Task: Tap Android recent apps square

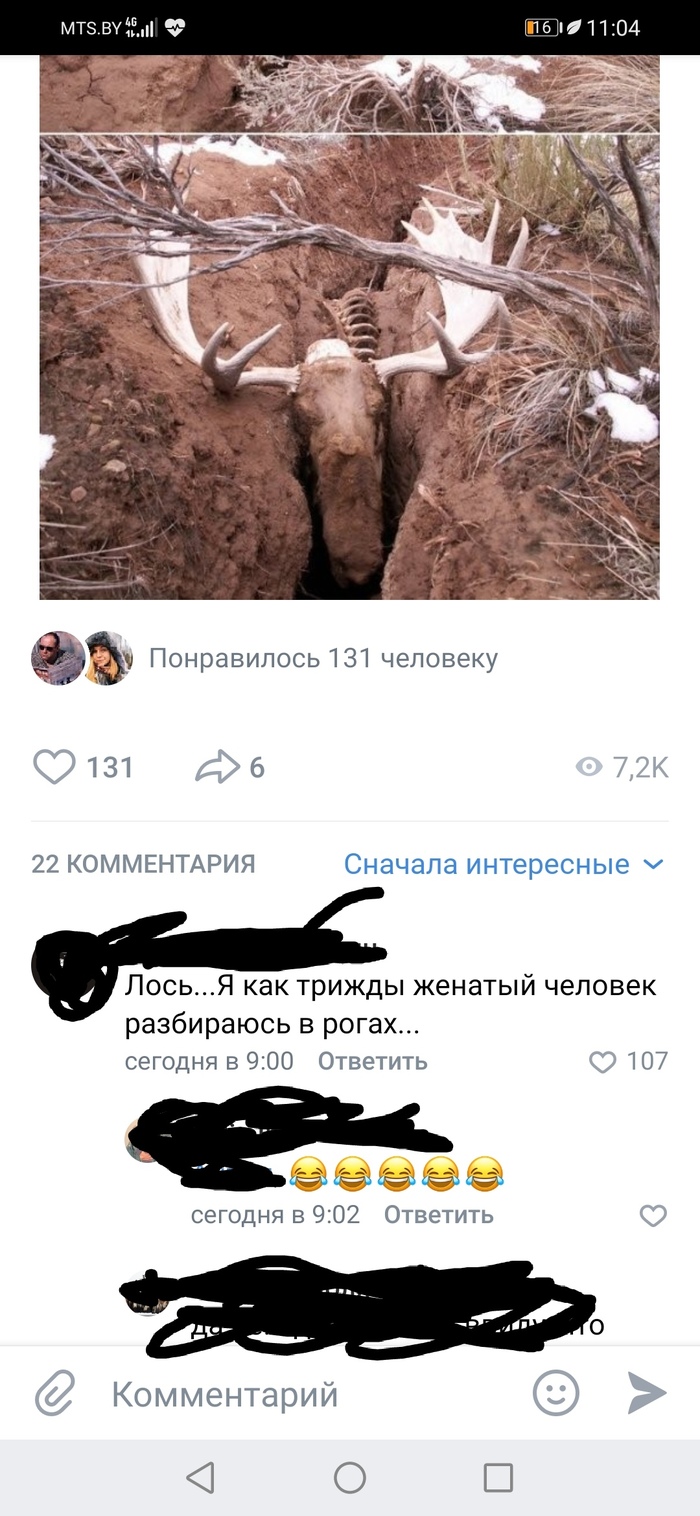Action: point(498,1477)
